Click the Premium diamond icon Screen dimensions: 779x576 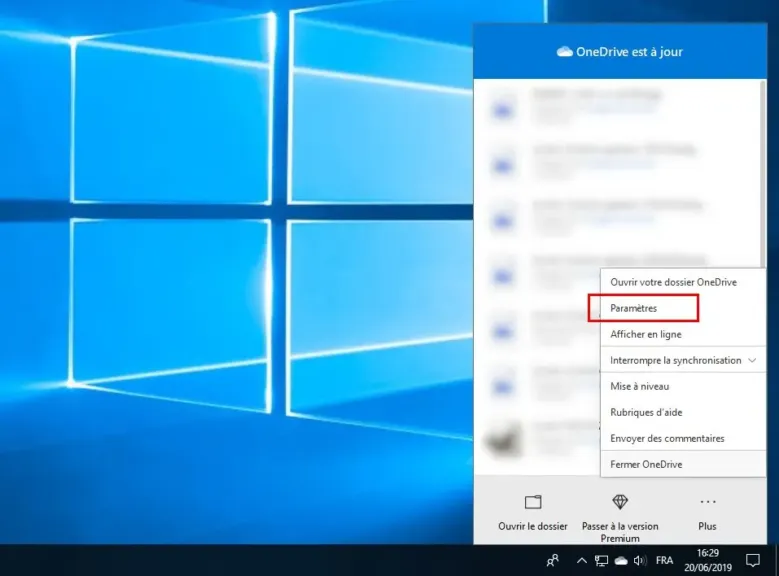[x=620, y=502]
